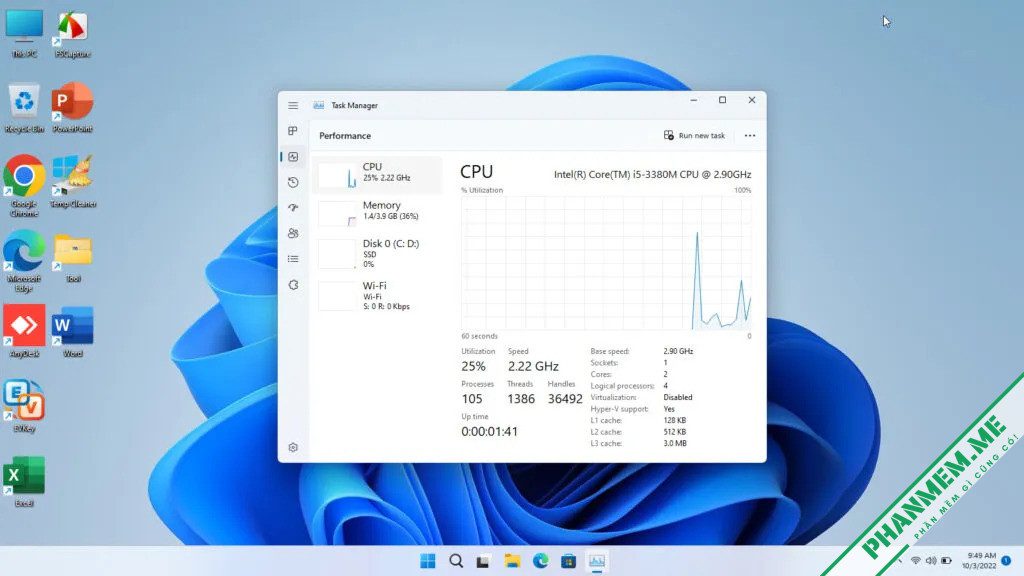Viewport: 1024px width, 576px height.
Task: Open Microsoft Edge desktop shortcut
Action: tap(24, 261)
